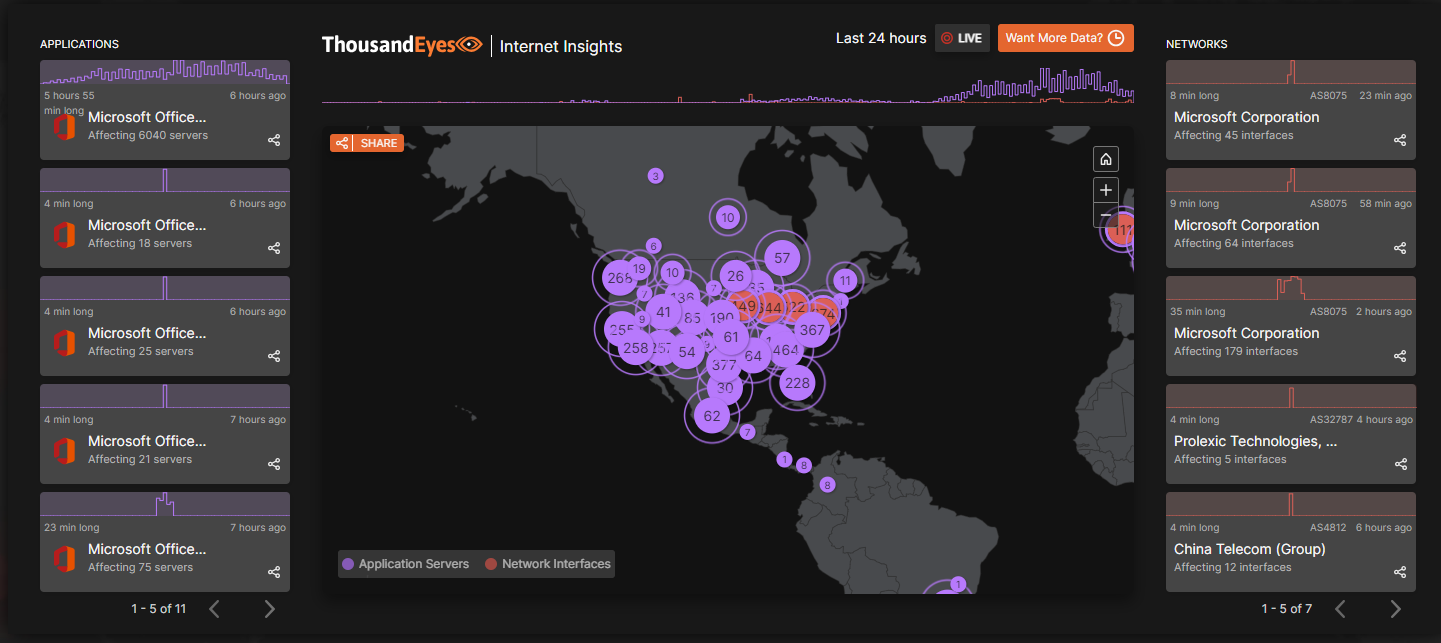Toggle Network Interfaces legend filter
The width and height of the screenshot is (1441, 643).
tap(548, 564)
